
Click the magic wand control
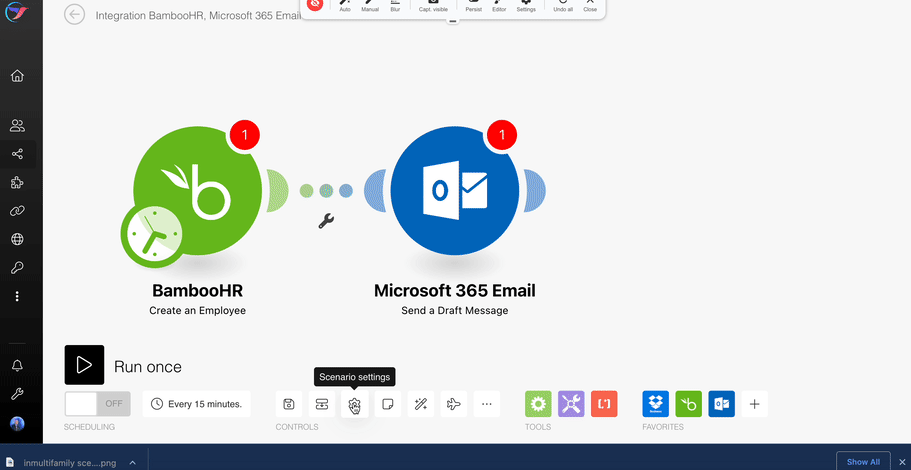[421, 404]
